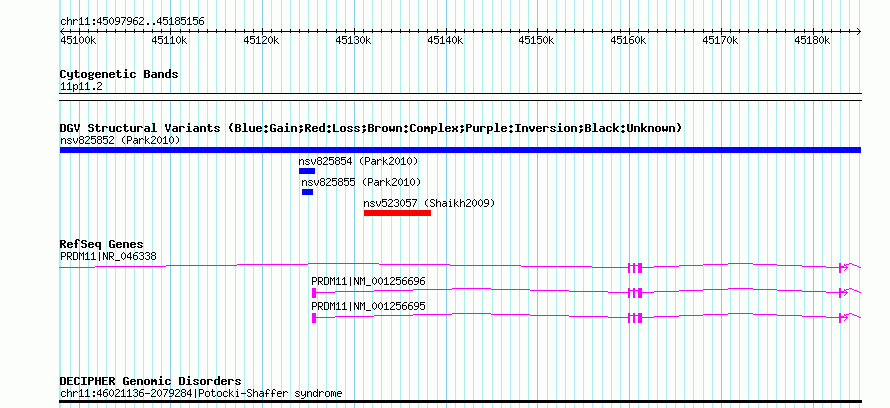Click the NM_001256695 last exon near 45180k
Viewport: 890px width, 408px height.
tap(841, 318)
